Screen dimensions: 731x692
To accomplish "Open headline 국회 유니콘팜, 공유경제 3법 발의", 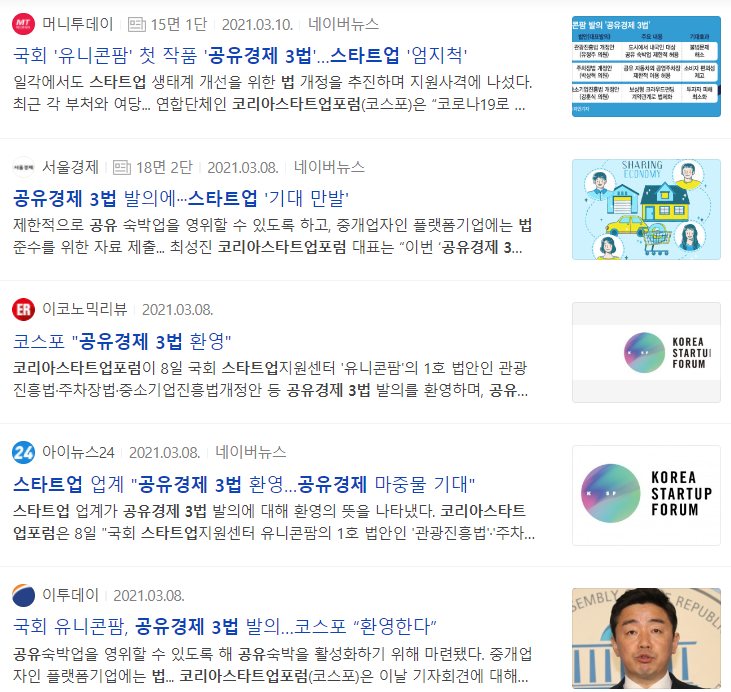I will [224, 626].
